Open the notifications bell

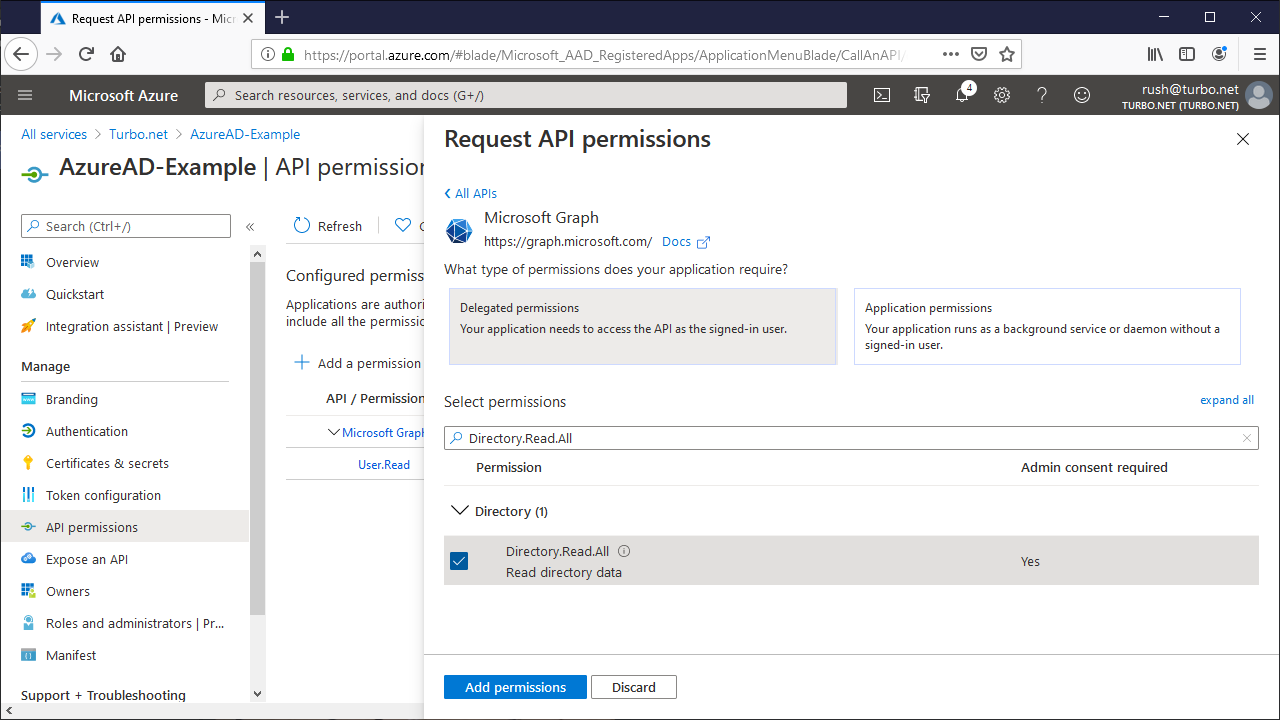tap(961, 95)
